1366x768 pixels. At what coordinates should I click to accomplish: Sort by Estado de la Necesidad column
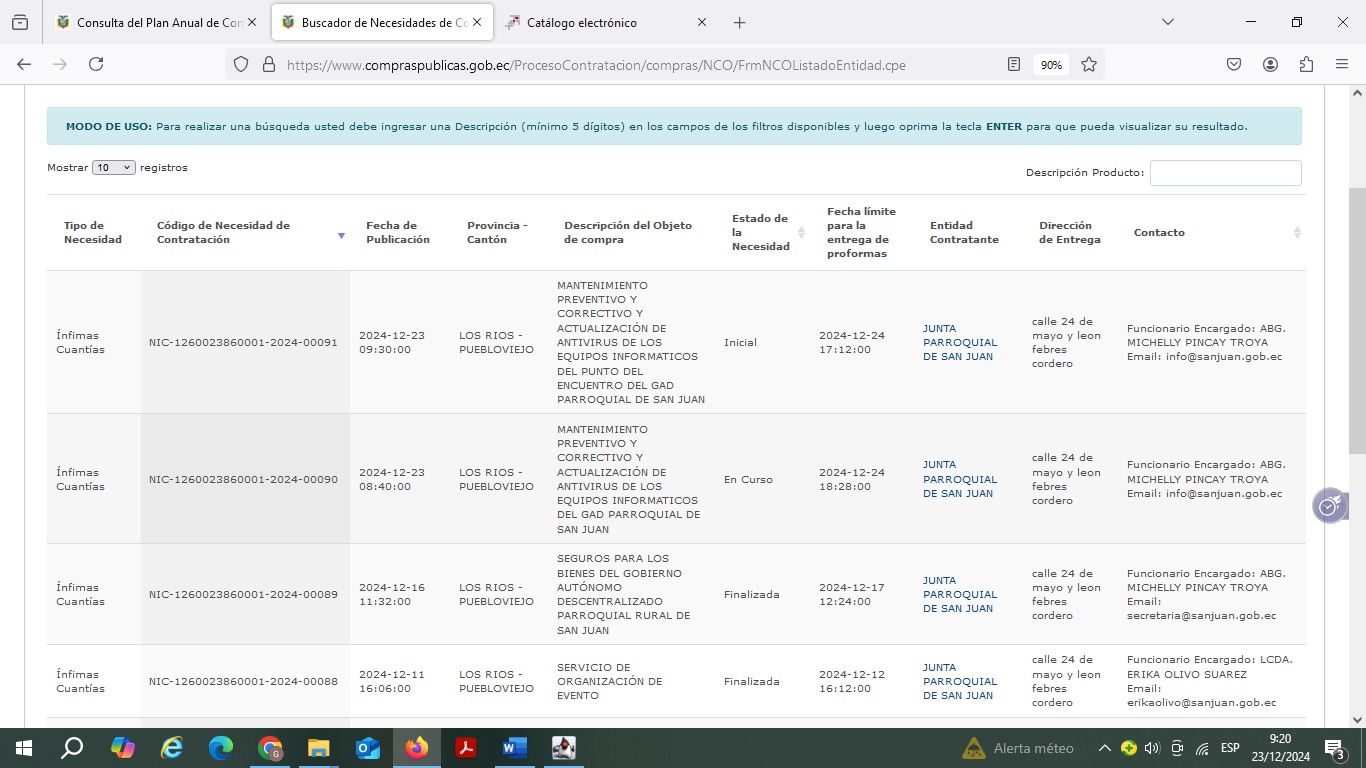pos(801,233)
